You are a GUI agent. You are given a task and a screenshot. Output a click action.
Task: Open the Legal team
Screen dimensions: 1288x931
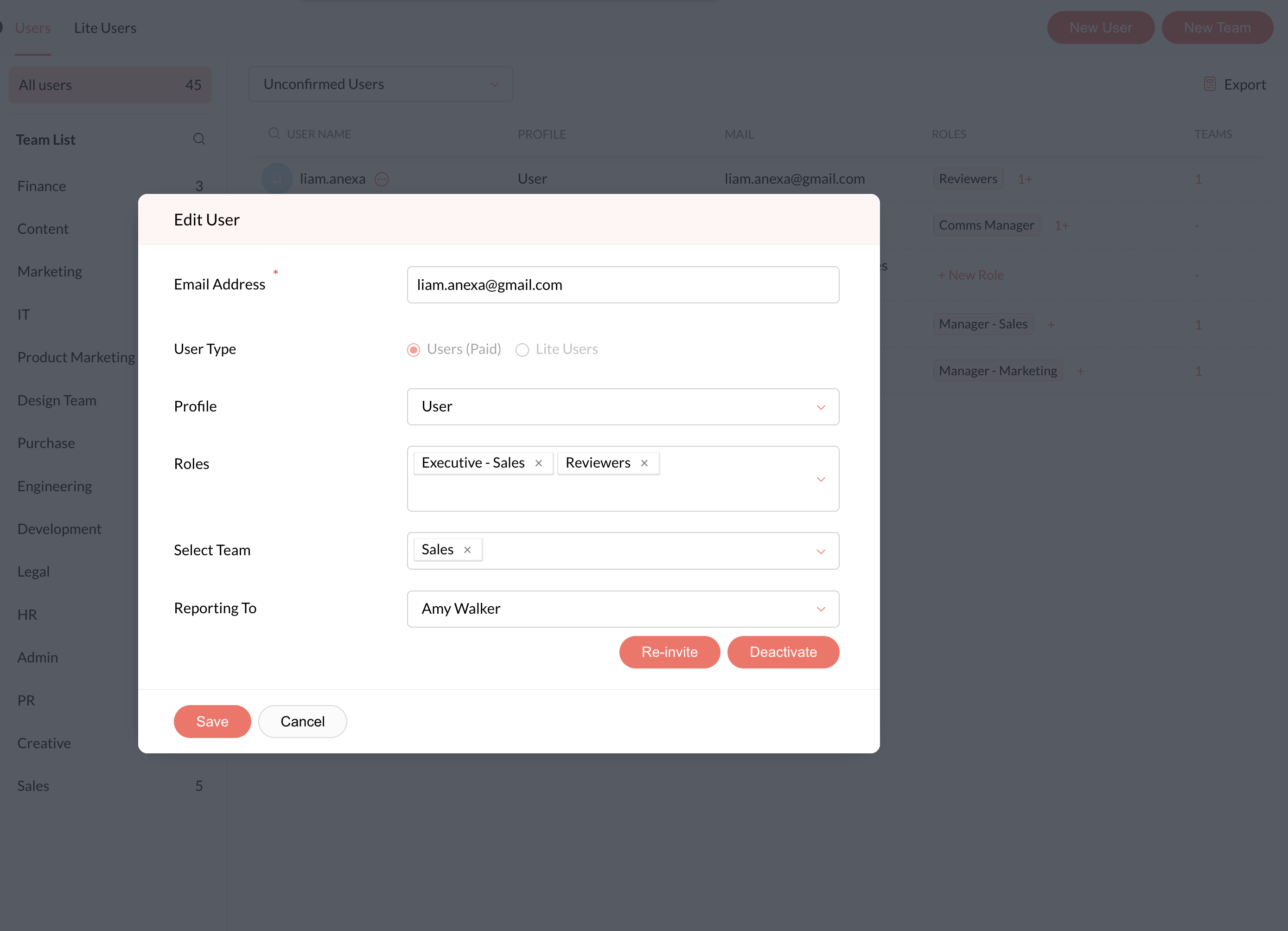33,571
